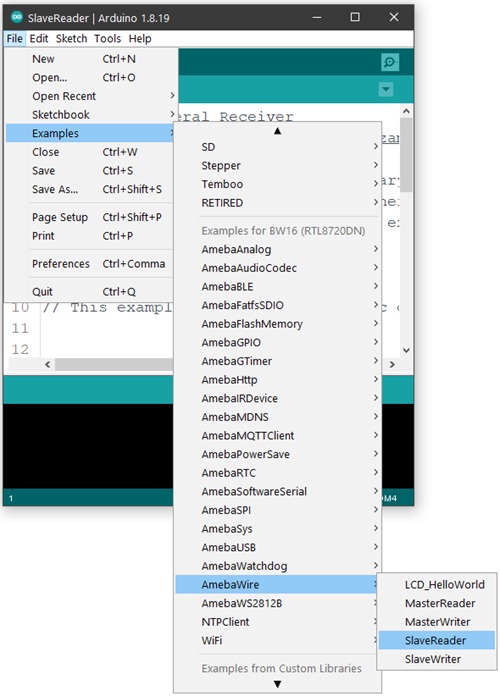Open the SlaveReader example
This screenshot has width=500, height=696.
coord(437,641)
